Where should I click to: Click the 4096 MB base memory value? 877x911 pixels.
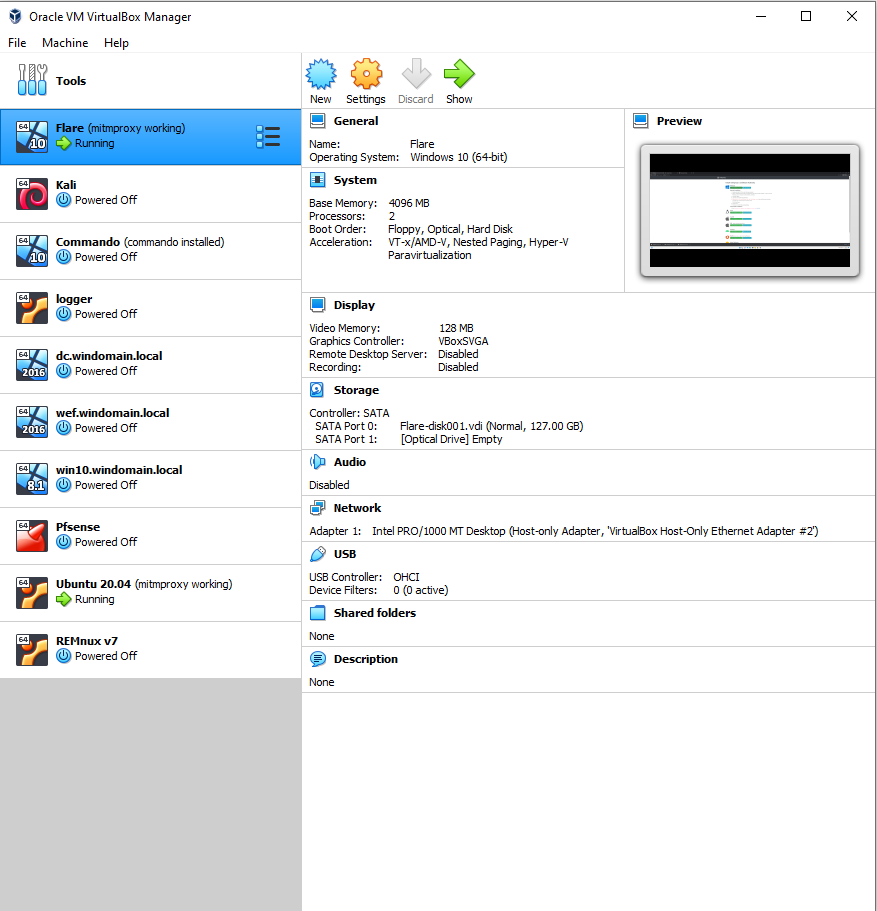pyautogui.click(x=409, y=203)
